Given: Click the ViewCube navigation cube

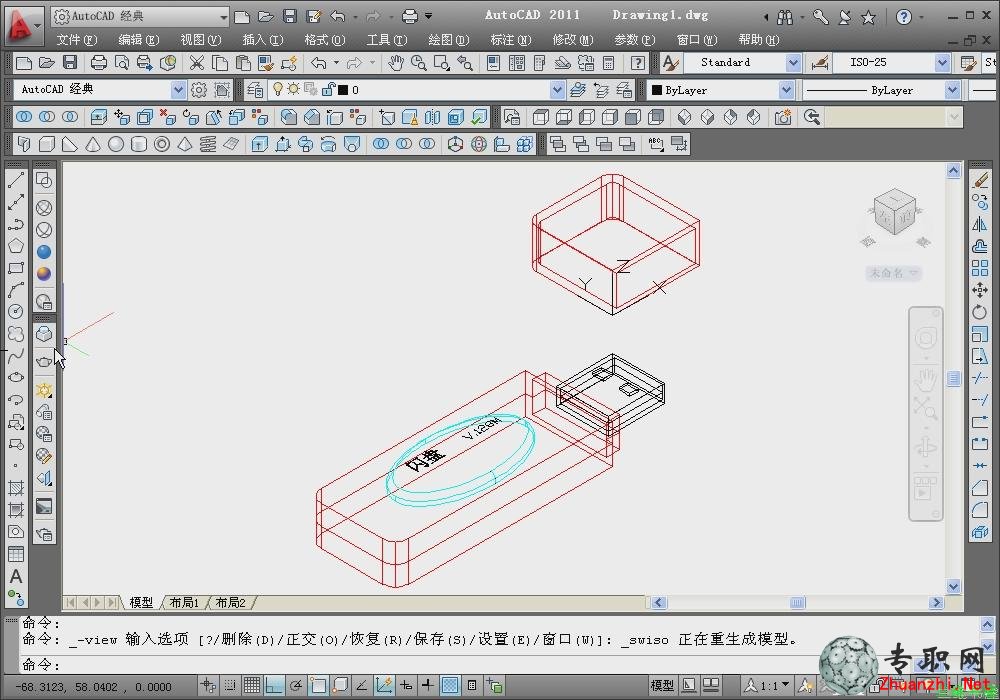Looking at the screenshot, I should [x=894, y=212].
